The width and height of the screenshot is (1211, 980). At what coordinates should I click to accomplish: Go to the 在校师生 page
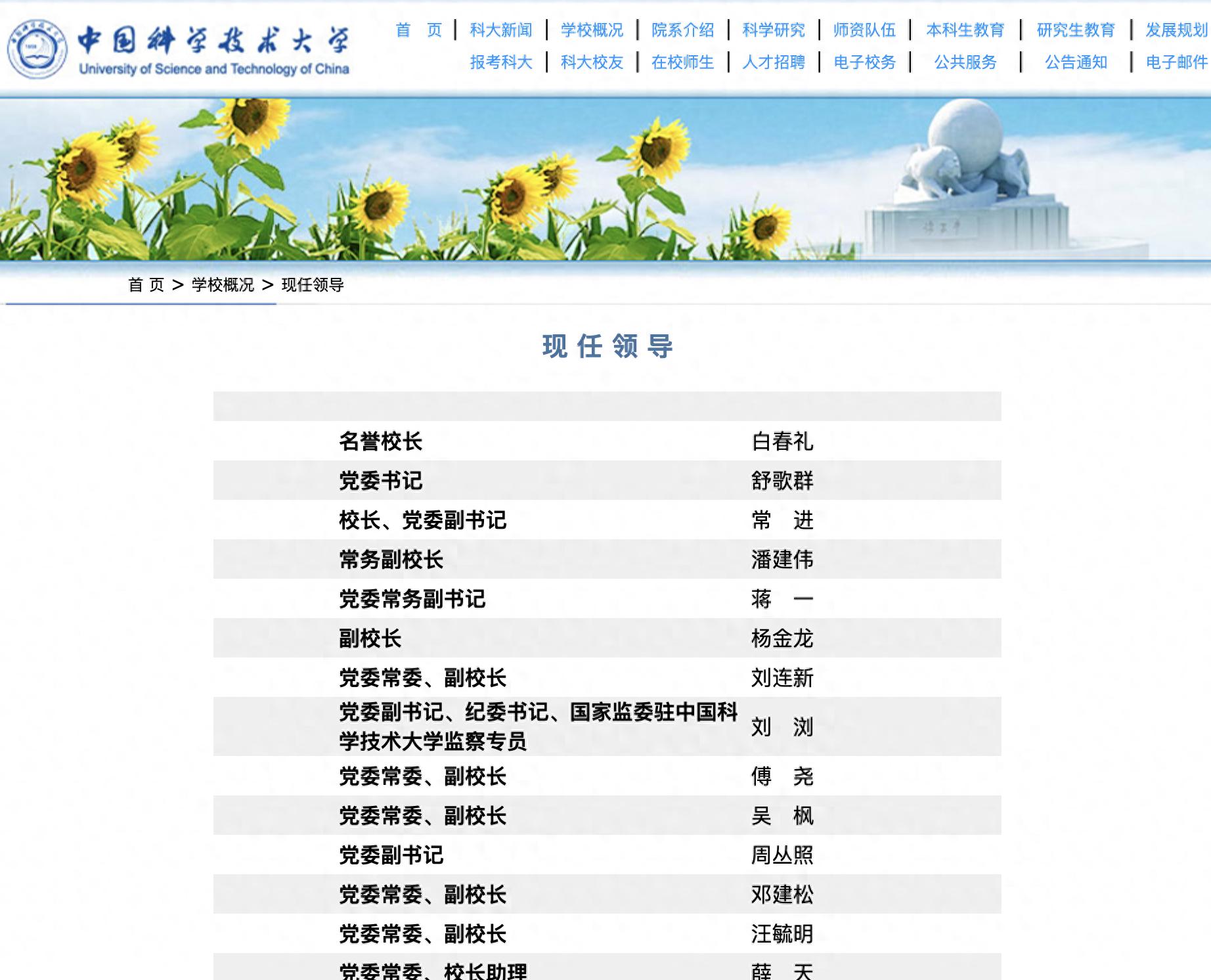(x=682, y=62)
